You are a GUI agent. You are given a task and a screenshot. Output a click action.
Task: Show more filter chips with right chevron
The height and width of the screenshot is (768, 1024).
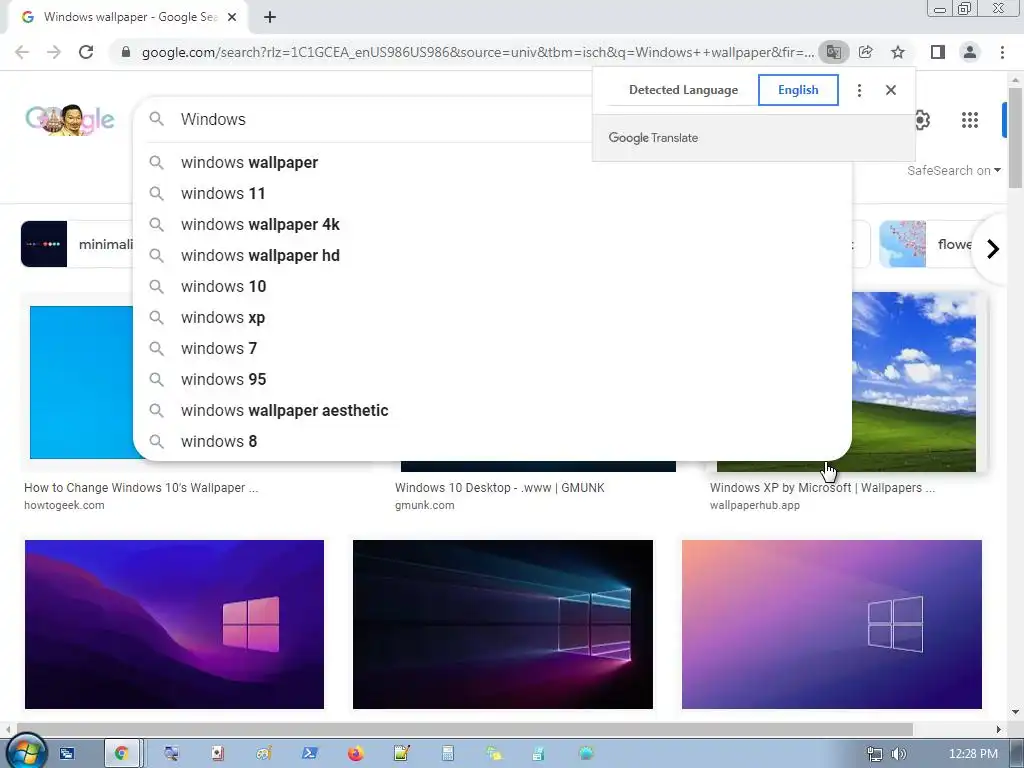point(993,249)
